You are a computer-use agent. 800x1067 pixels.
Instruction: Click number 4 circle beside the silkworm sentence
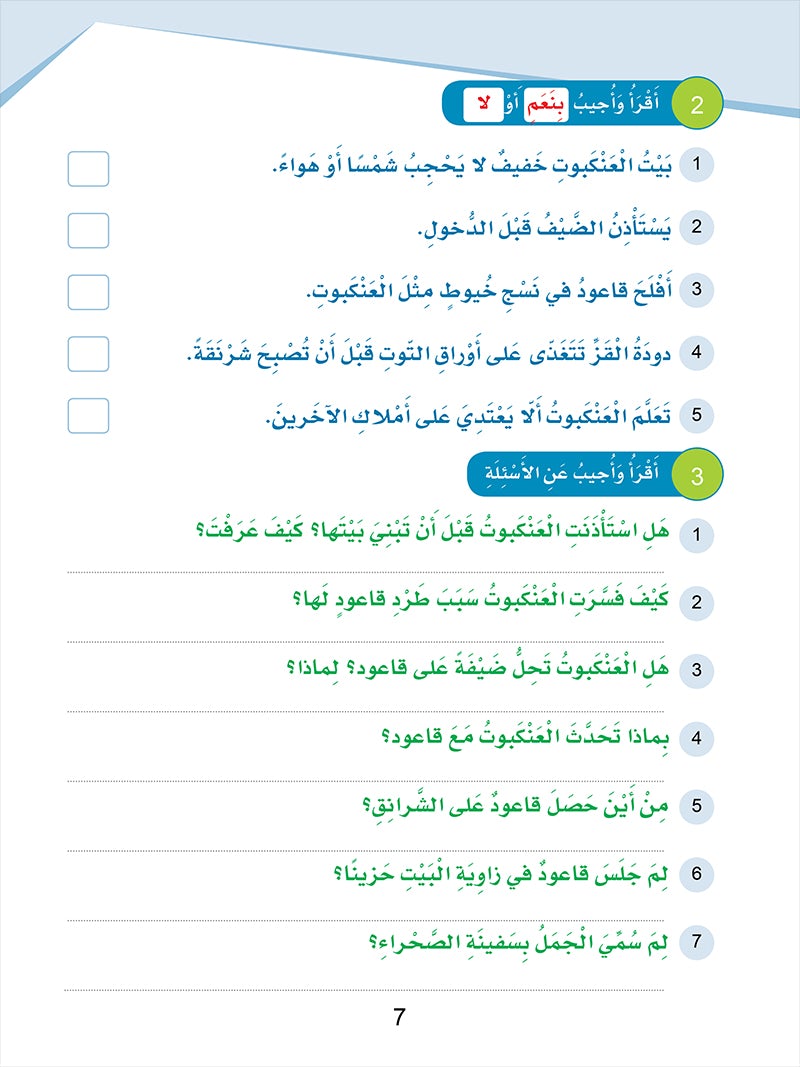pyautogui.click(x=695, y=351)
